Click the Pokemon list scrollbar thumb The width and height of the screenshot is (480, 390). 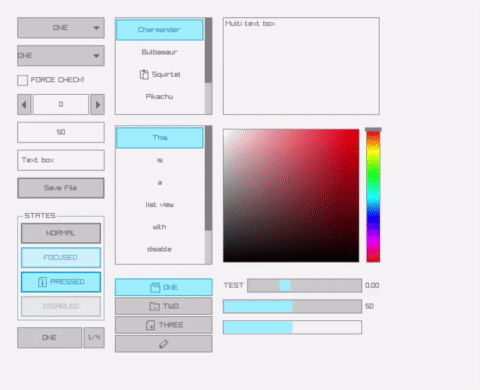(x=208, y=50)
